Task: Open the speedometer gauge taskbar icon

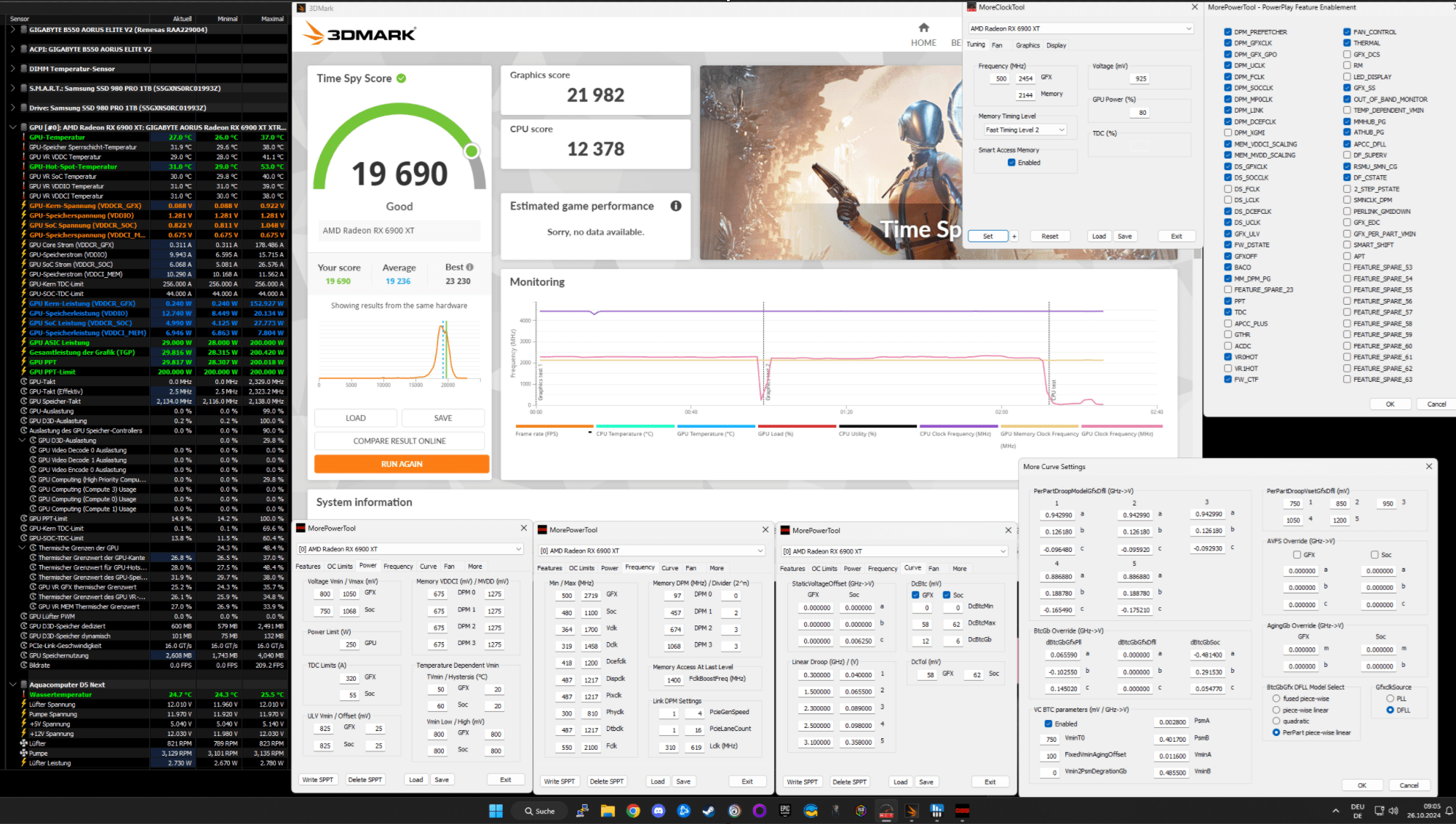Action: 886,811
